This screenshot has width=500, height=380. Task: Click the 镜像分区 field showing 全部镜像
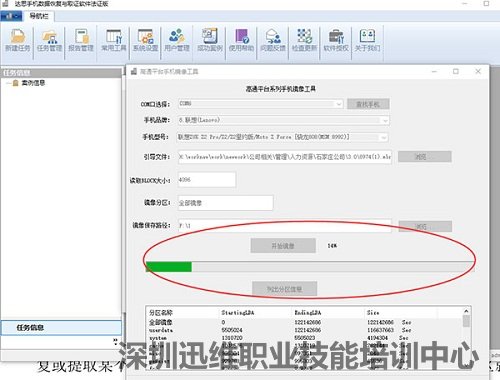225,203
